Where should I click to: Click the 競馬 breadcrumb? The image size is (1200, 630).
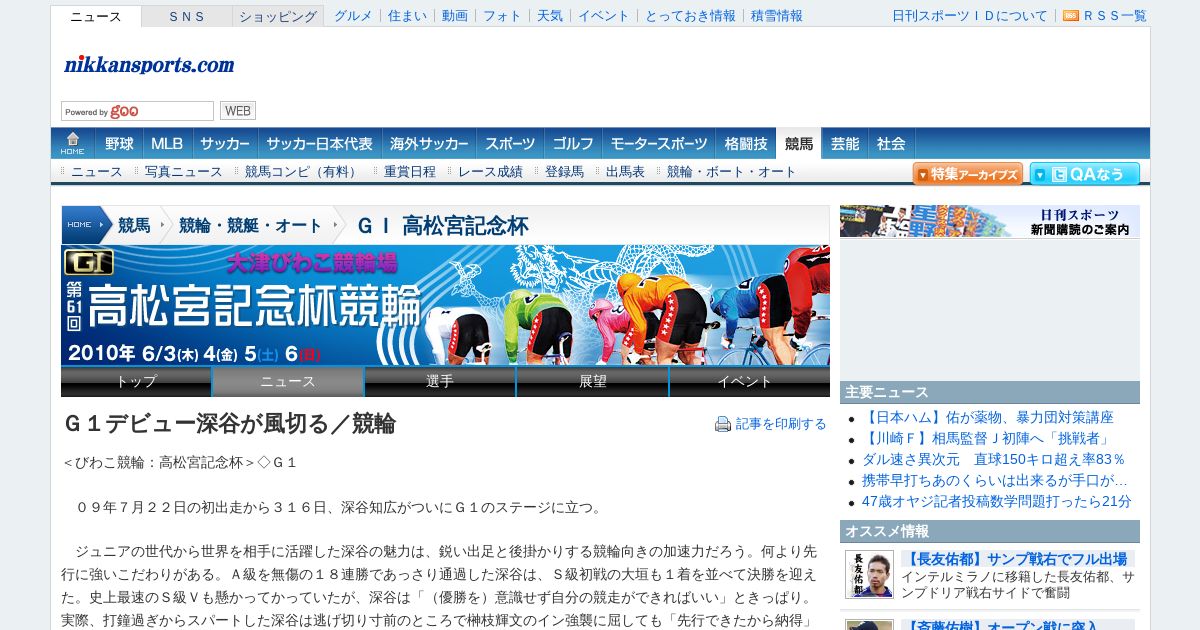point(134,225)
